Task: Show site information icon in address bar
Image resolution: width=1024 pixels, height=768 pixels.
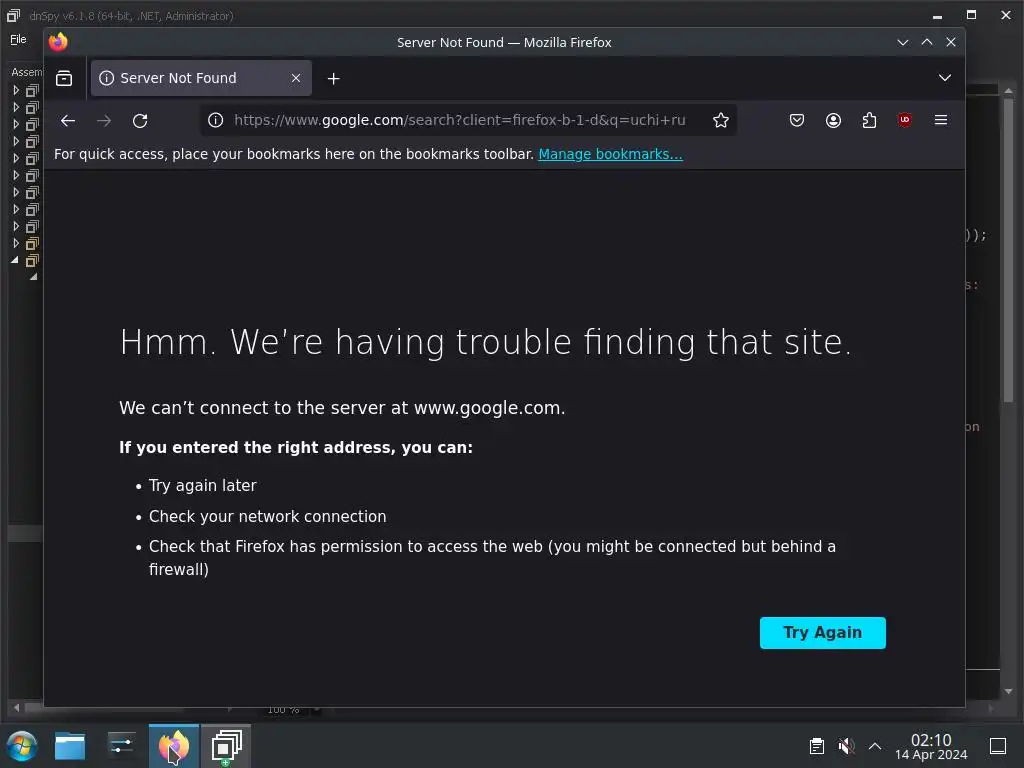Action: (x=216, y=120)
